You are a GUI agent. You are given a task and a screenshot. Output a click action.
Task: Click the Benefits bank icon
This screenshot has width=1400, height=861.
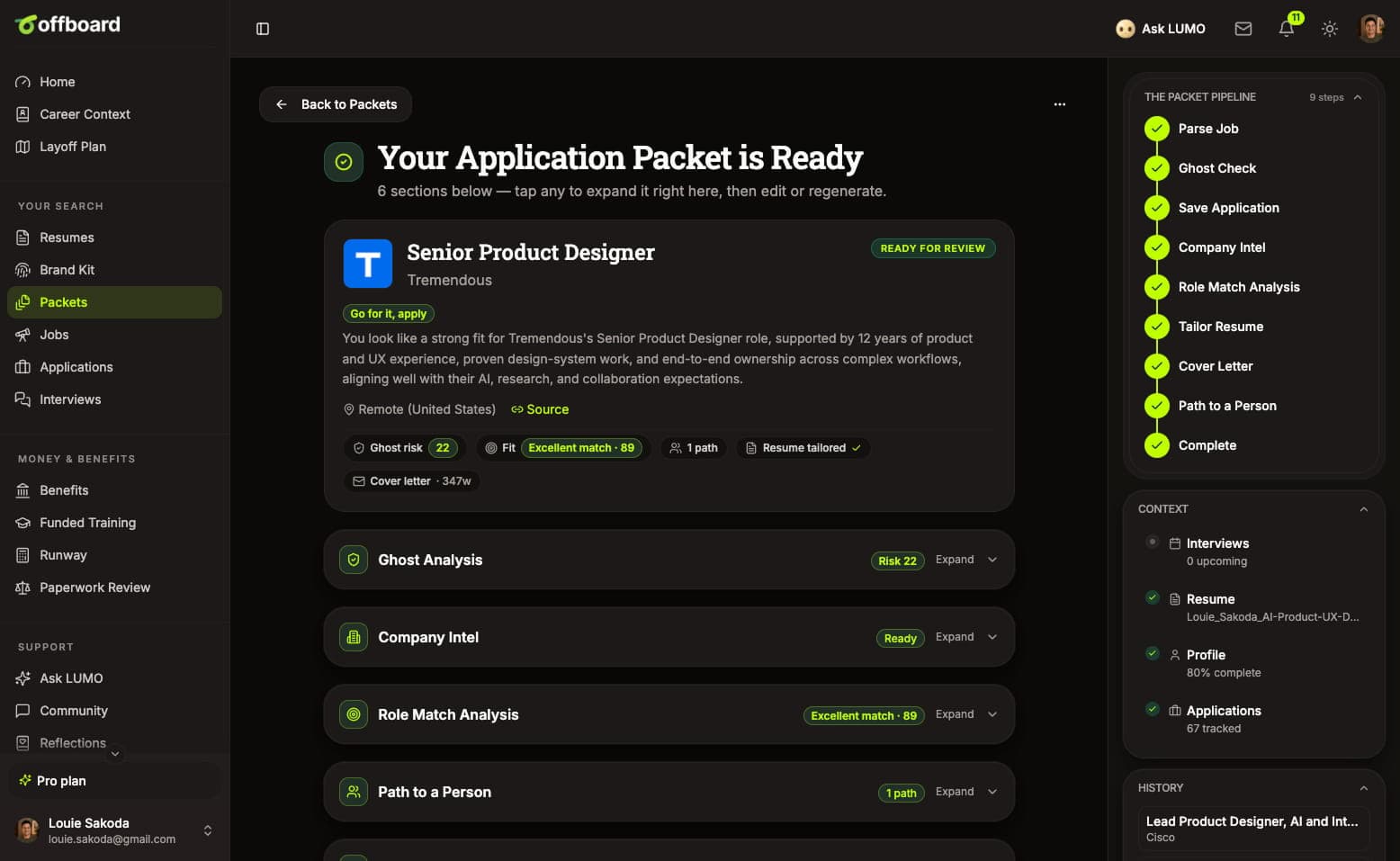[23, 490]
